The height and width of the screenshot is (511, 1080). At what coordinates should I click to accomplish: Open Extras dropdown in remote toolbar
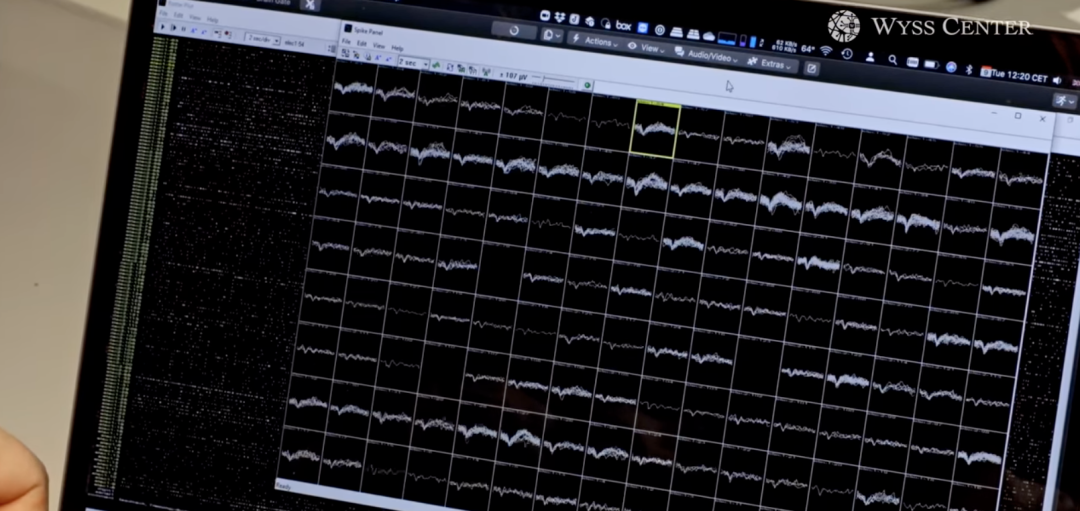tap(771, 63)
